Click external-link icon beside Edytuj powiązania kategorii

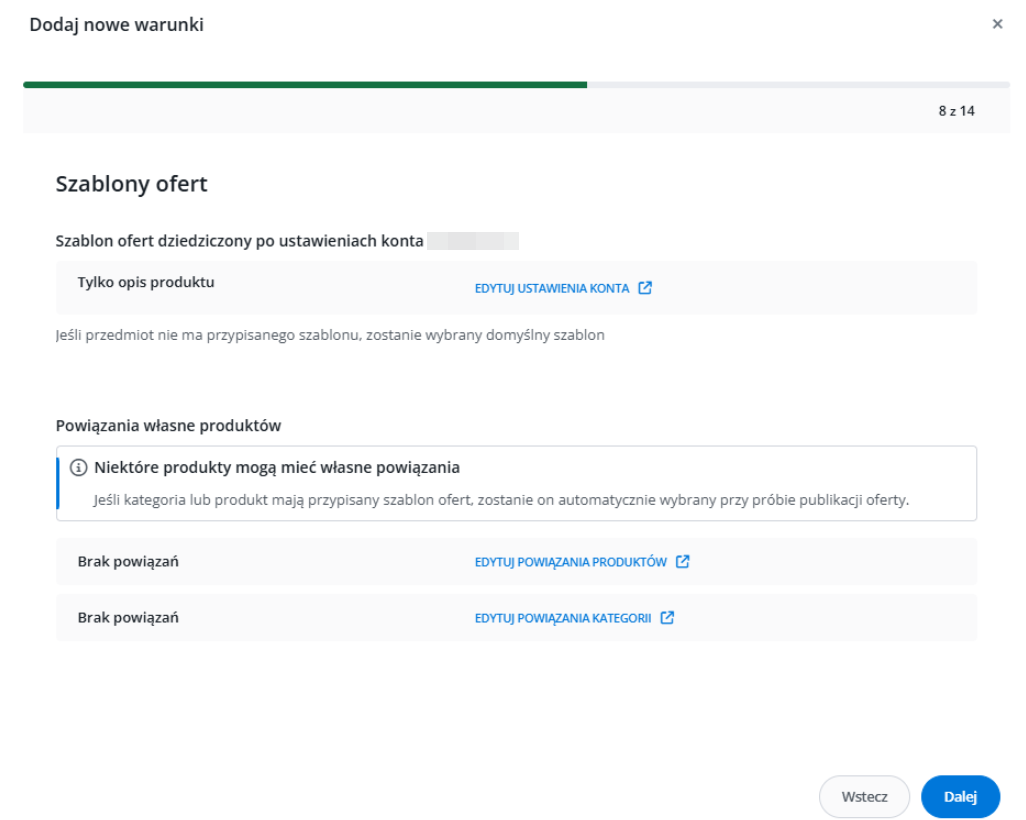pyautogui.click(x=667, y=618)
